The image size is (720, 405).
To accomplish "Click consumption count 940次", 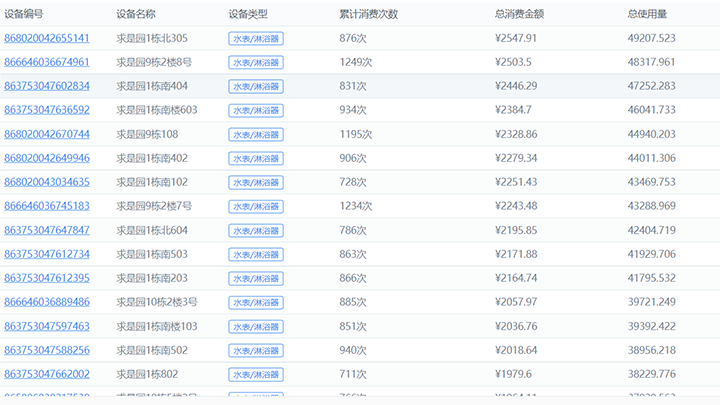I will 353,350.
